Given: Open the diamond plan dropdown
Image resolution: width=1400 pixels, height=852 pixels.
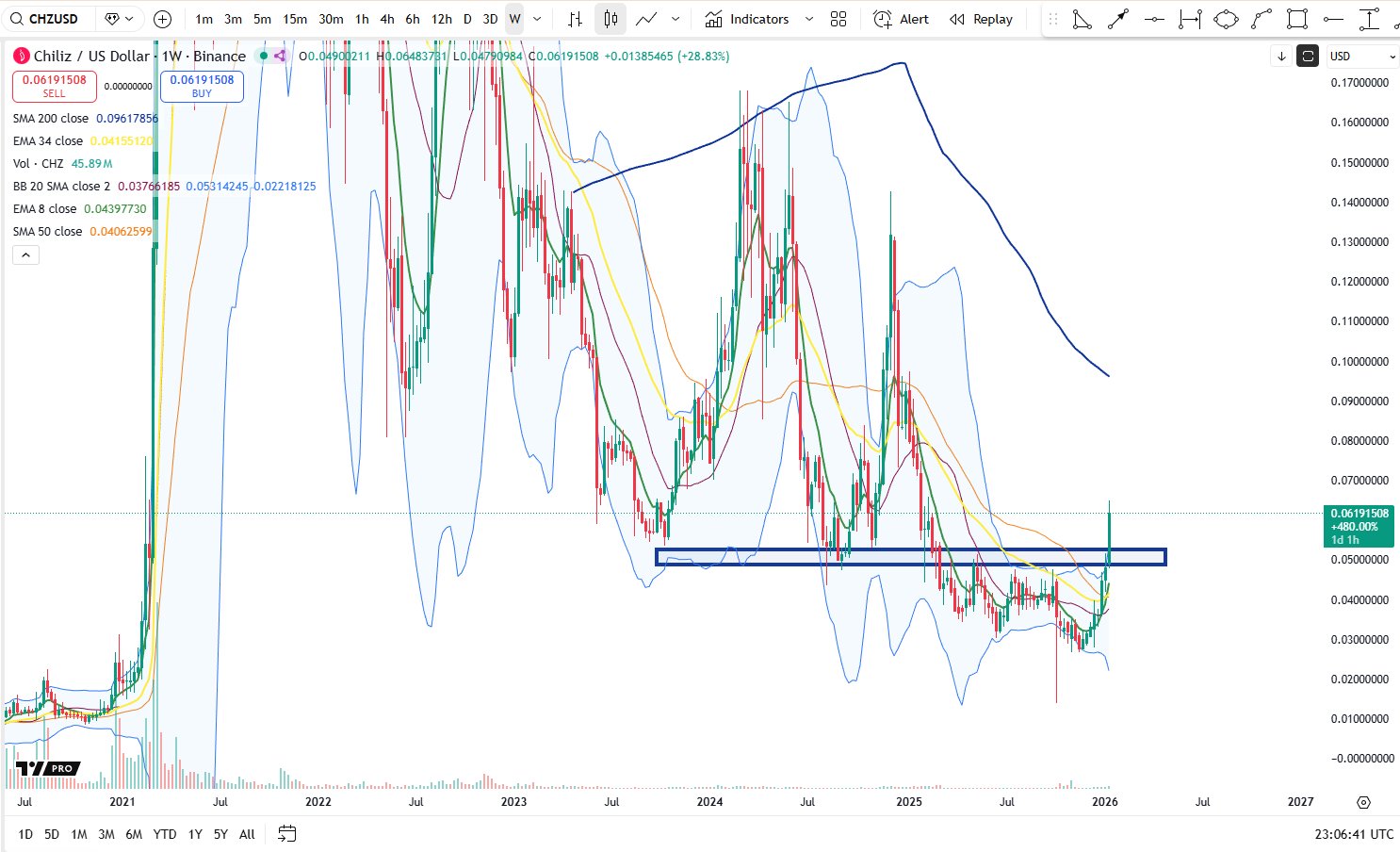Looking at the screenshot, I should [119, 19].
